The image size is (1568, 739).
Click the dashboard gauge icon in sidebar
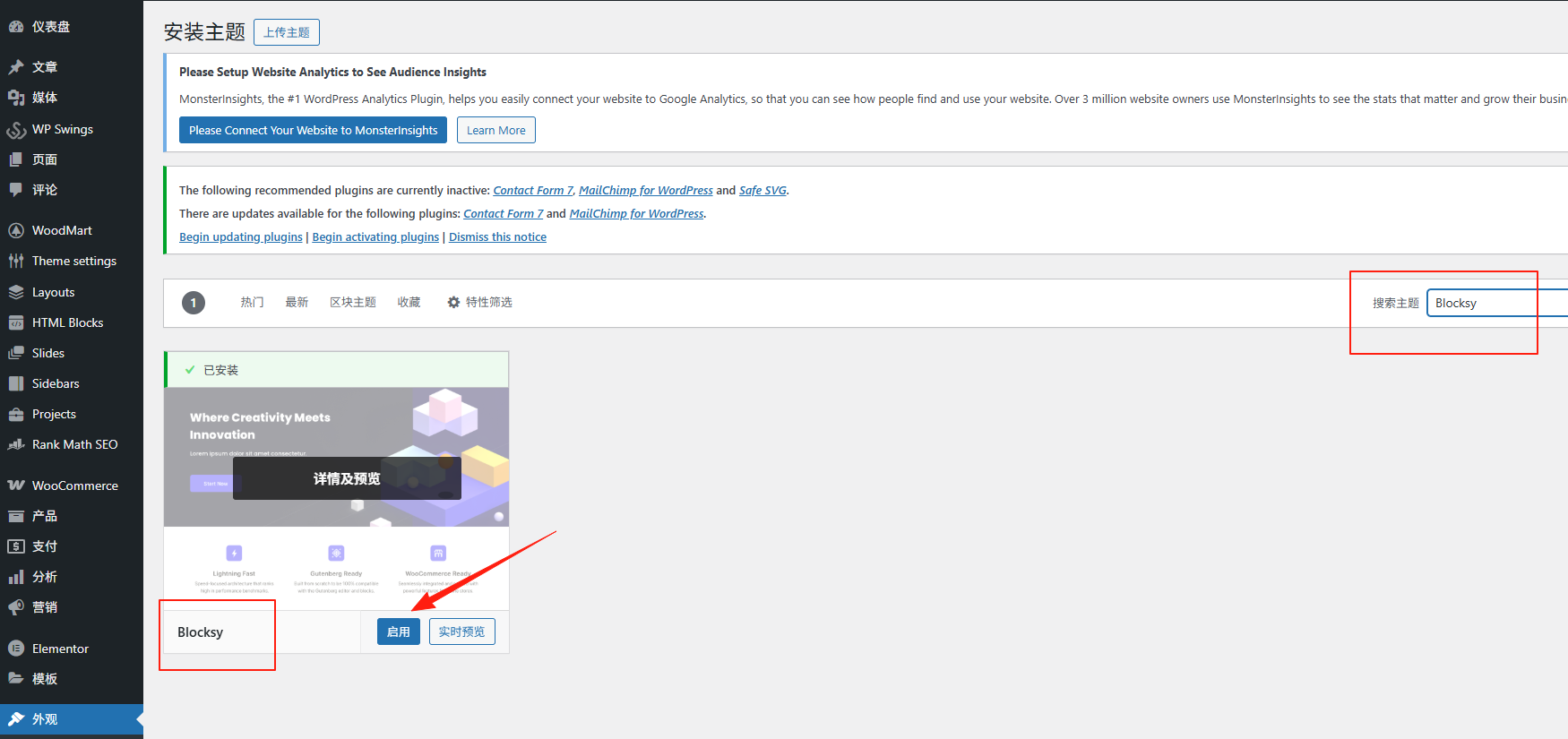click(x=16, y=27)
